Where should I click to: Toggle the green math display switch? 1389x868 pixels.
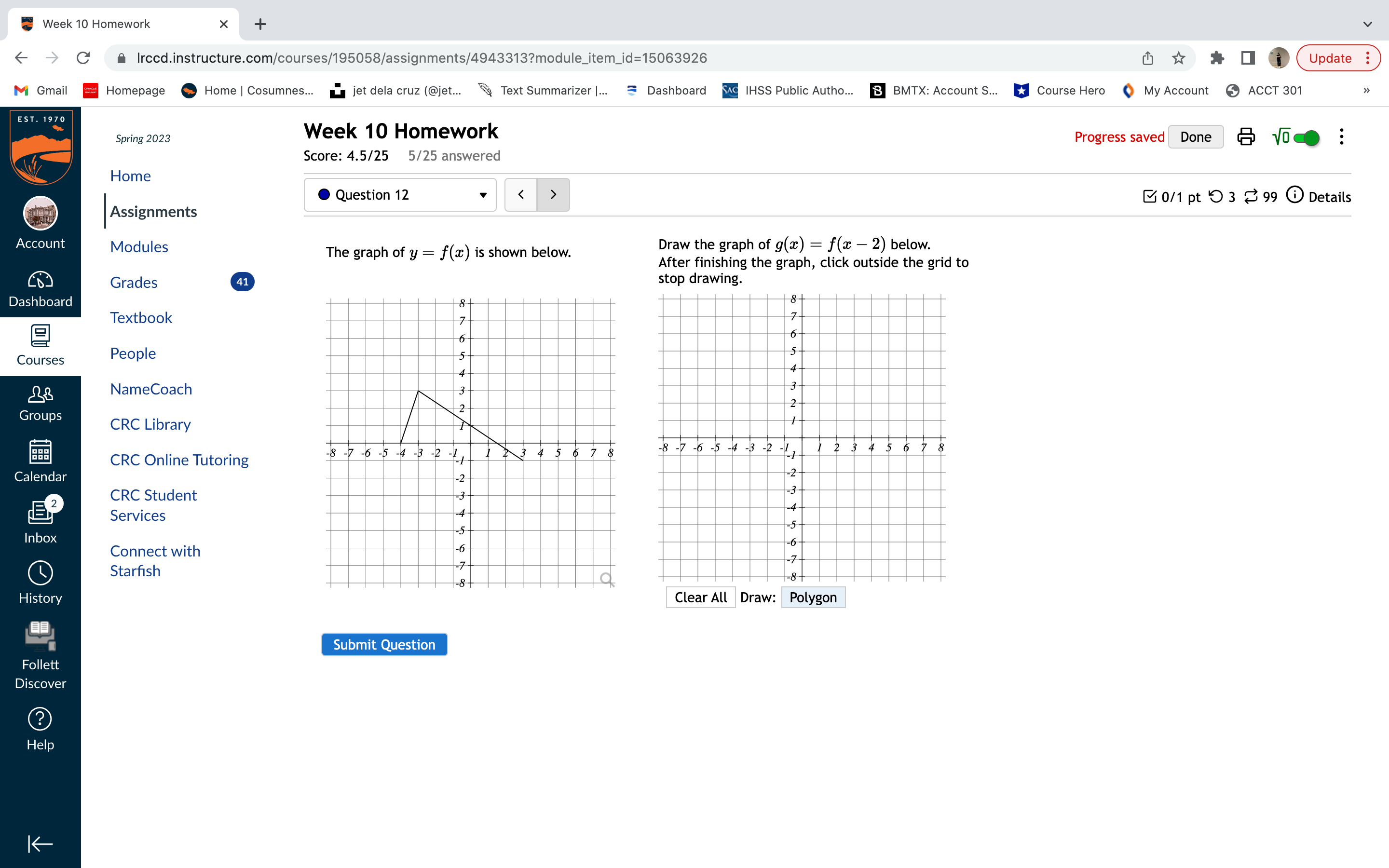pyautogui.click(x=1306, y=138)
